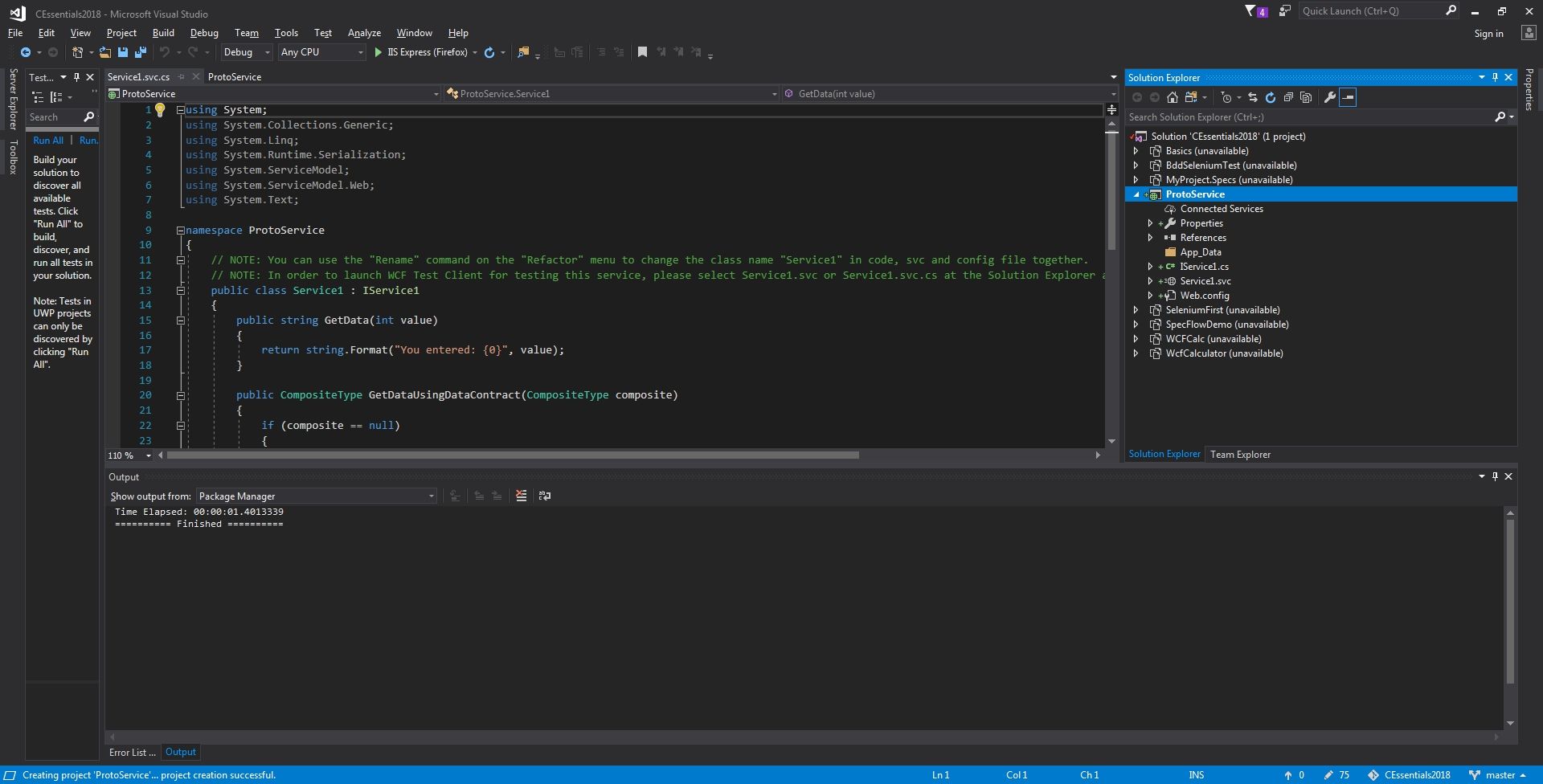Image resolution: width=1543 pixels, height=784 pixels.
Task: Click the New Project toolbar icon
Action: click(77, 52)
